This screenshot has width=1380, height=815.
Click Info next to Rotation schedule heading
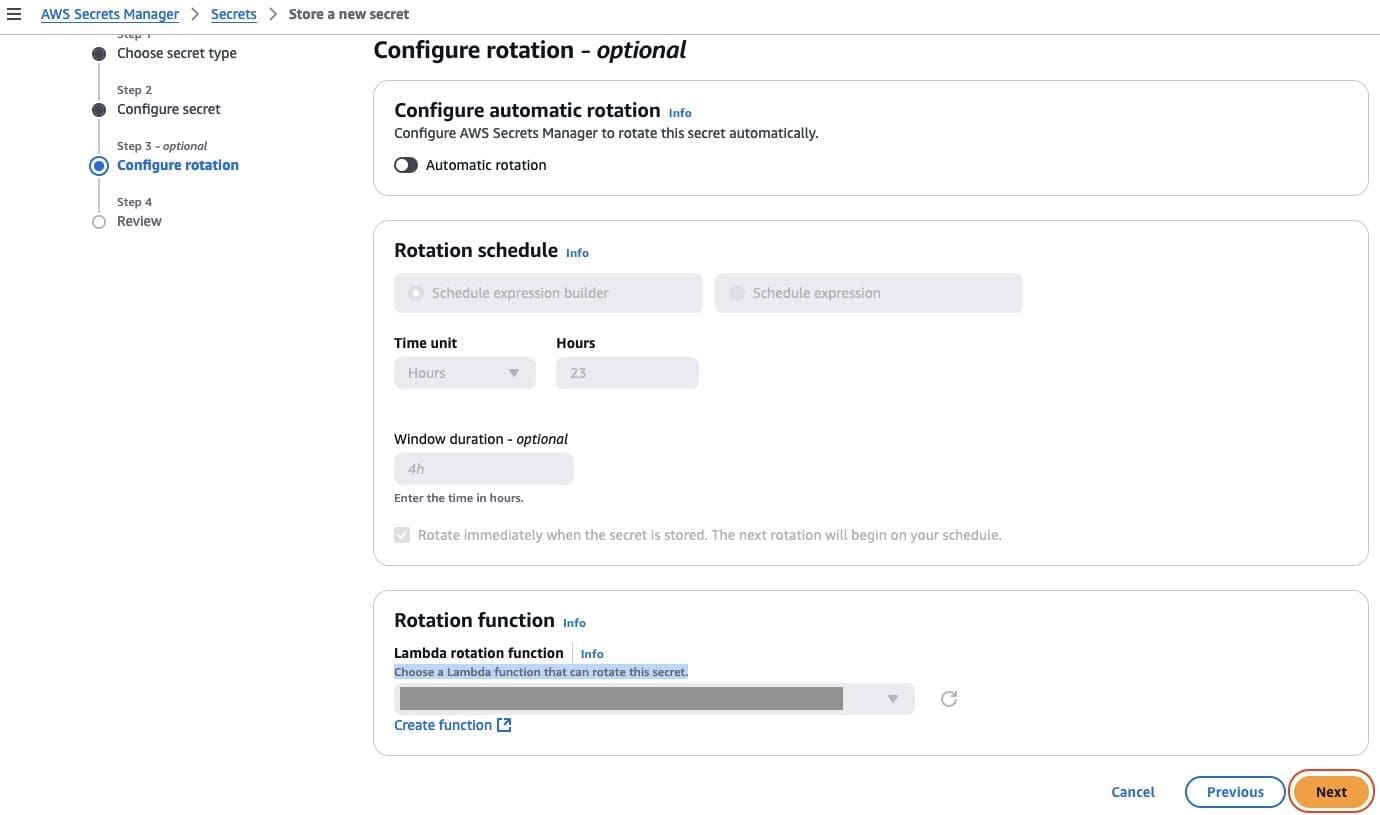[577, 252]
